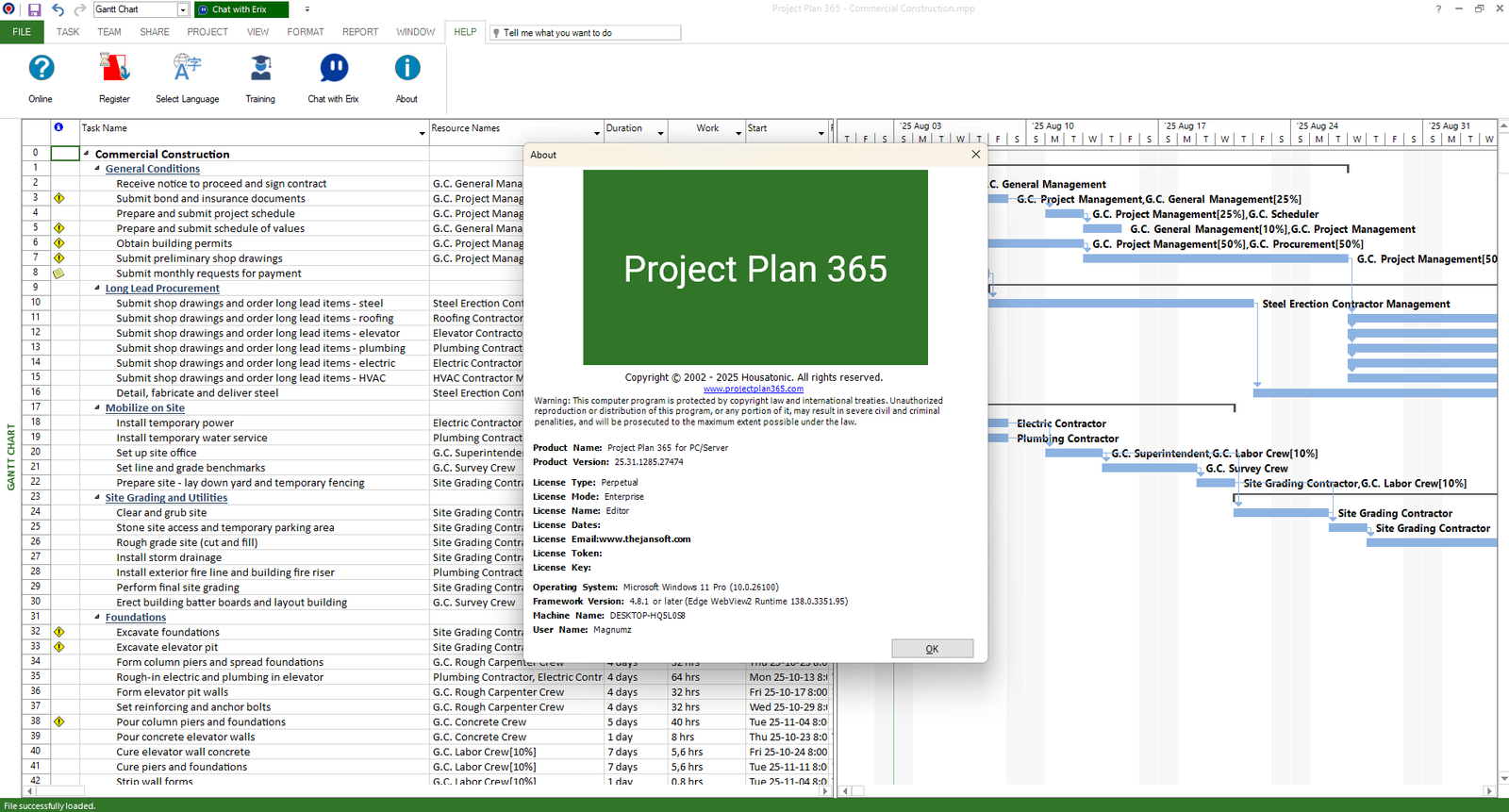The image size is (1509, 812).
Task: Click indicator icon on row 6
Action: (x=58, y=243)
